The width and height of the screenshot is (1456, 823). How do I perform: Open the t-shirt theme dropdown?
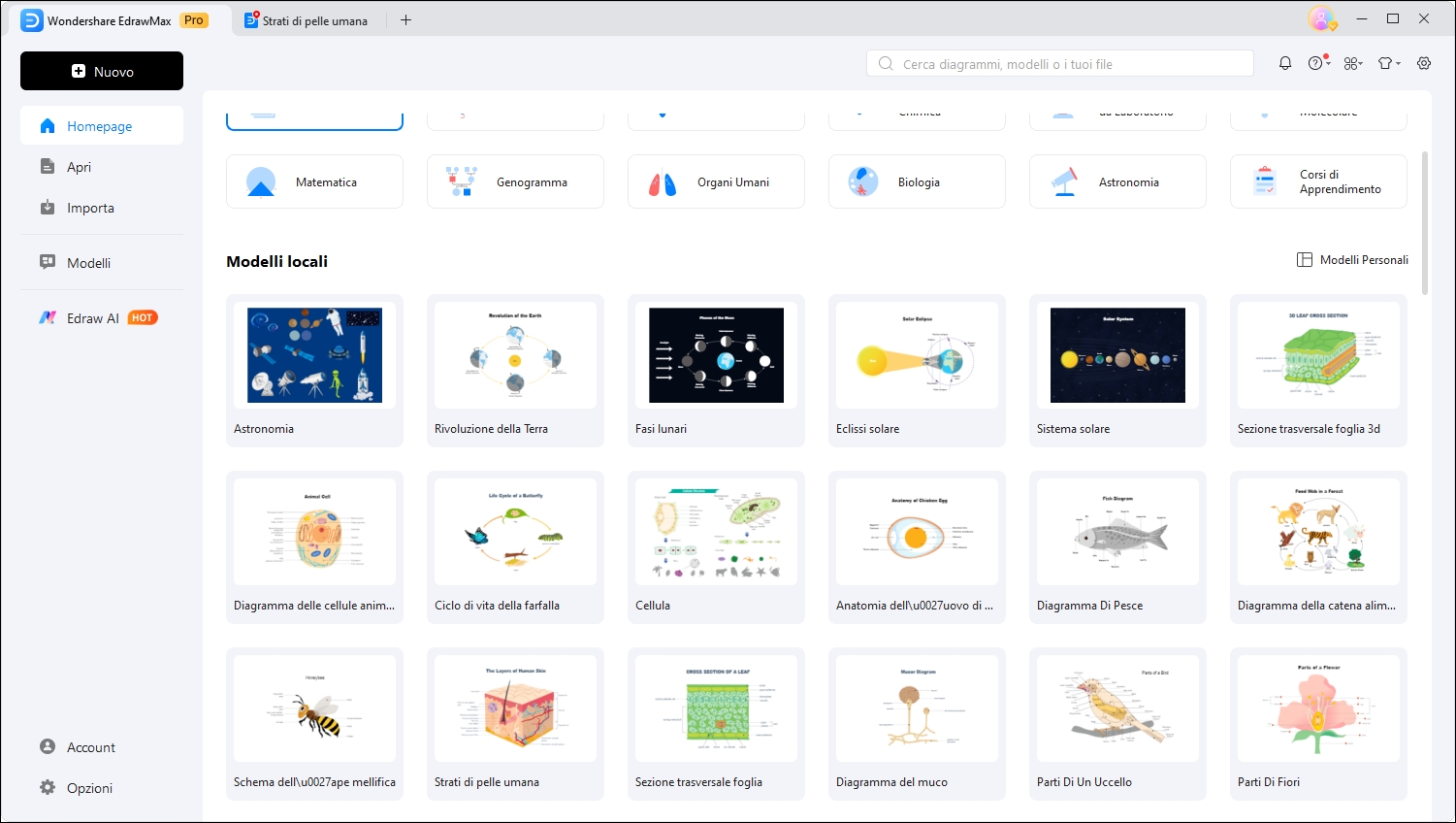1389,63
